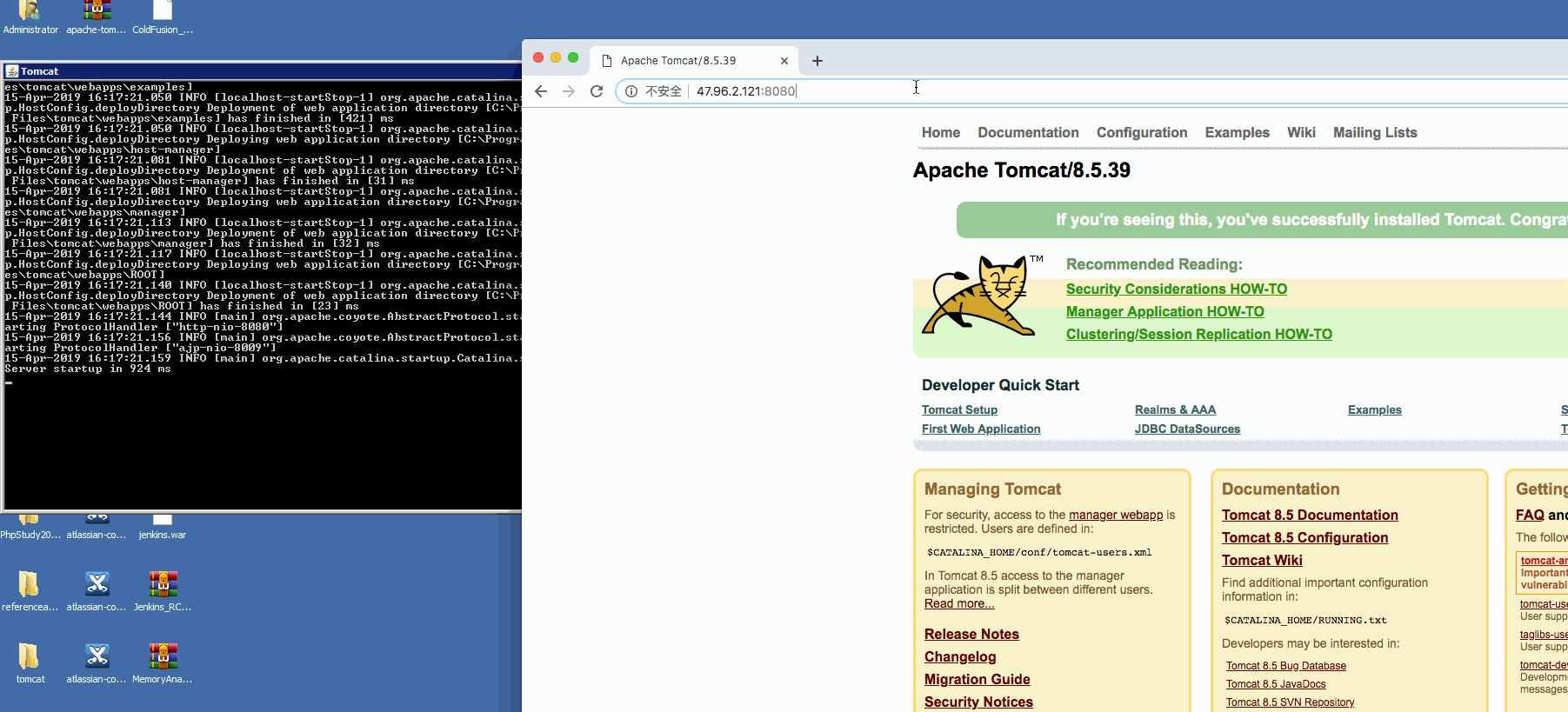The image size is (1568, 712).
Task: Select the ColdFusion_... file on desktop
Action: point(163,17)
